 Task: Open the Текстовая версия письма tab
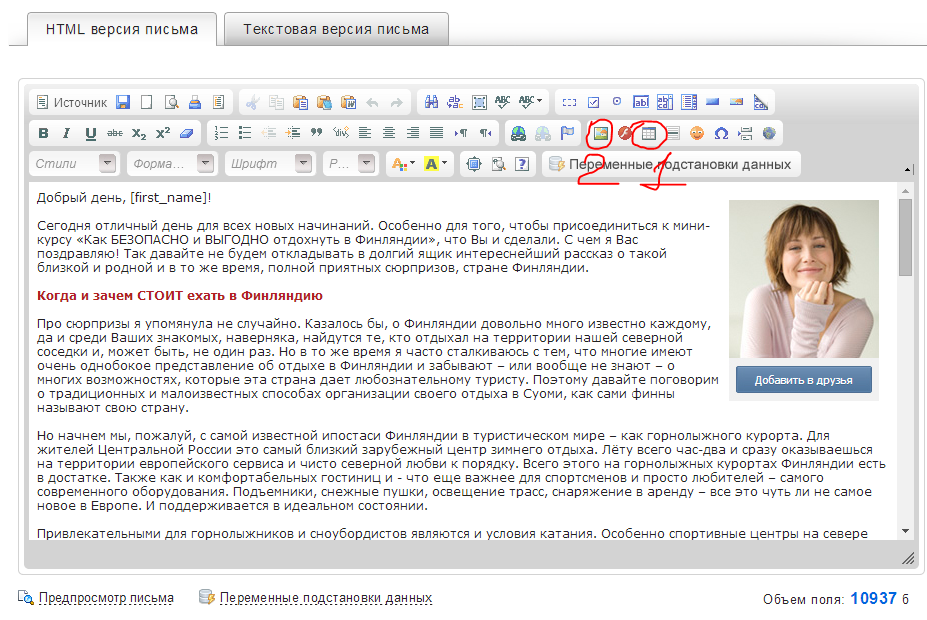(336, 29)
